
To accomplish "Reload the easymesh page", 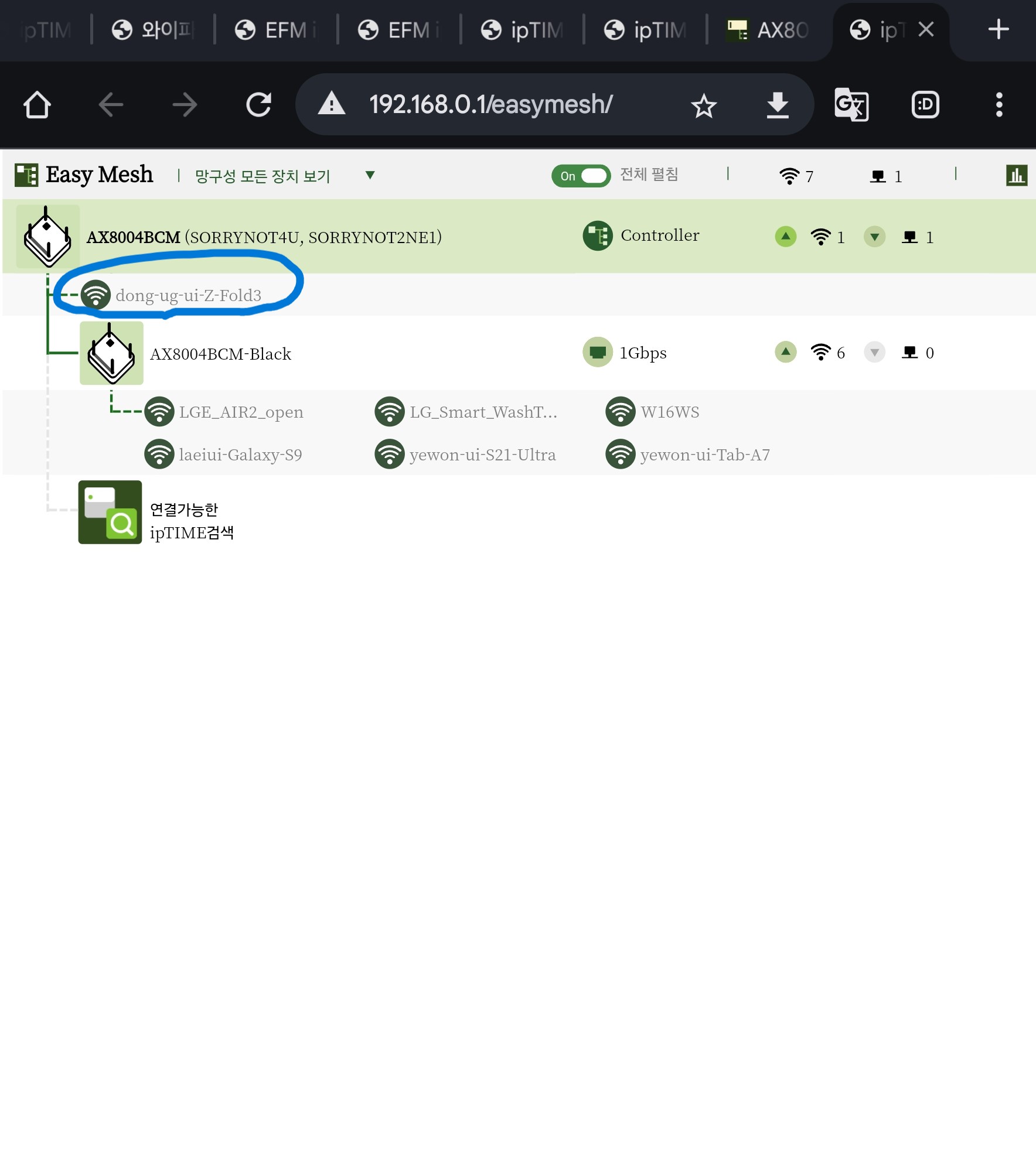I will pos(258,105).
